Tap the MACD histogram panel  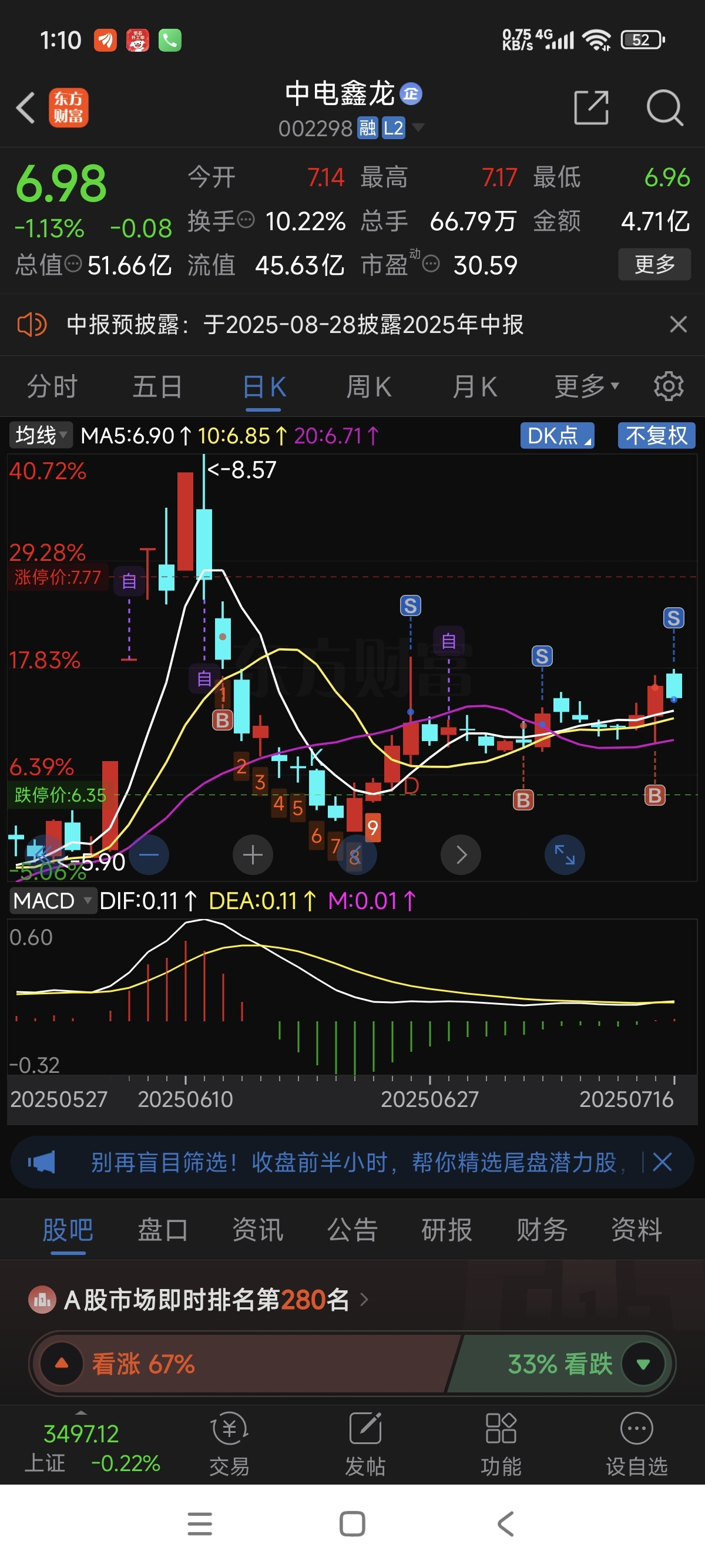click(352, 998)
